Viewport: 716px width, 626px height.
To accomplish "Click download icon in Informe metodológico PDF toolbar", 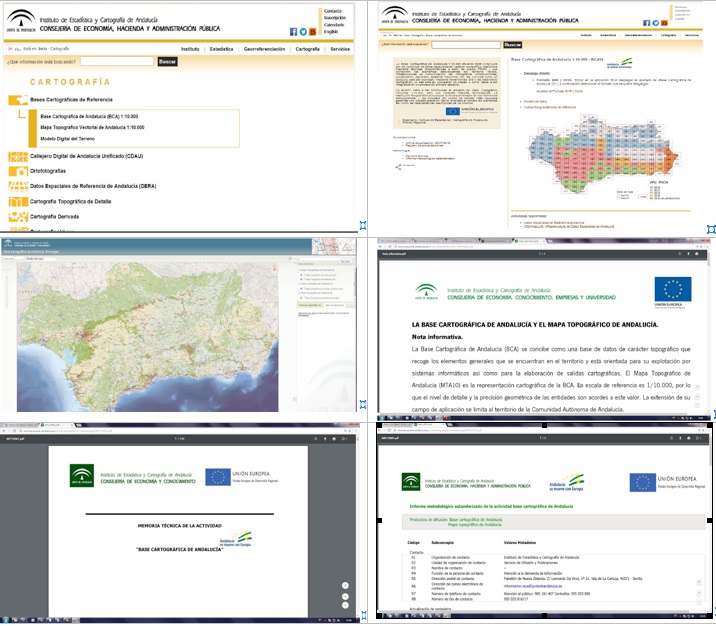I will (681, 438).
